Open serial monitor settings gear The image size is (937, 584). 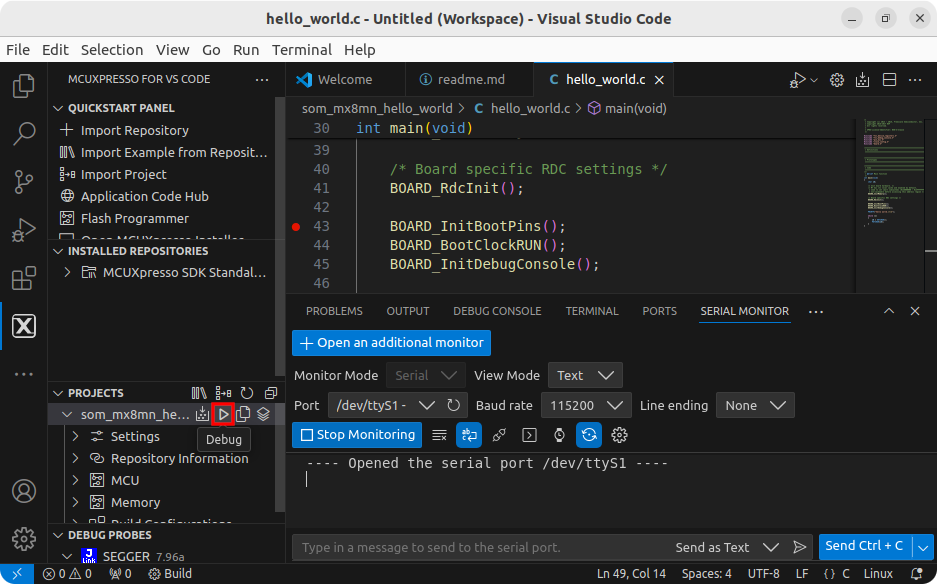point(619,435)
